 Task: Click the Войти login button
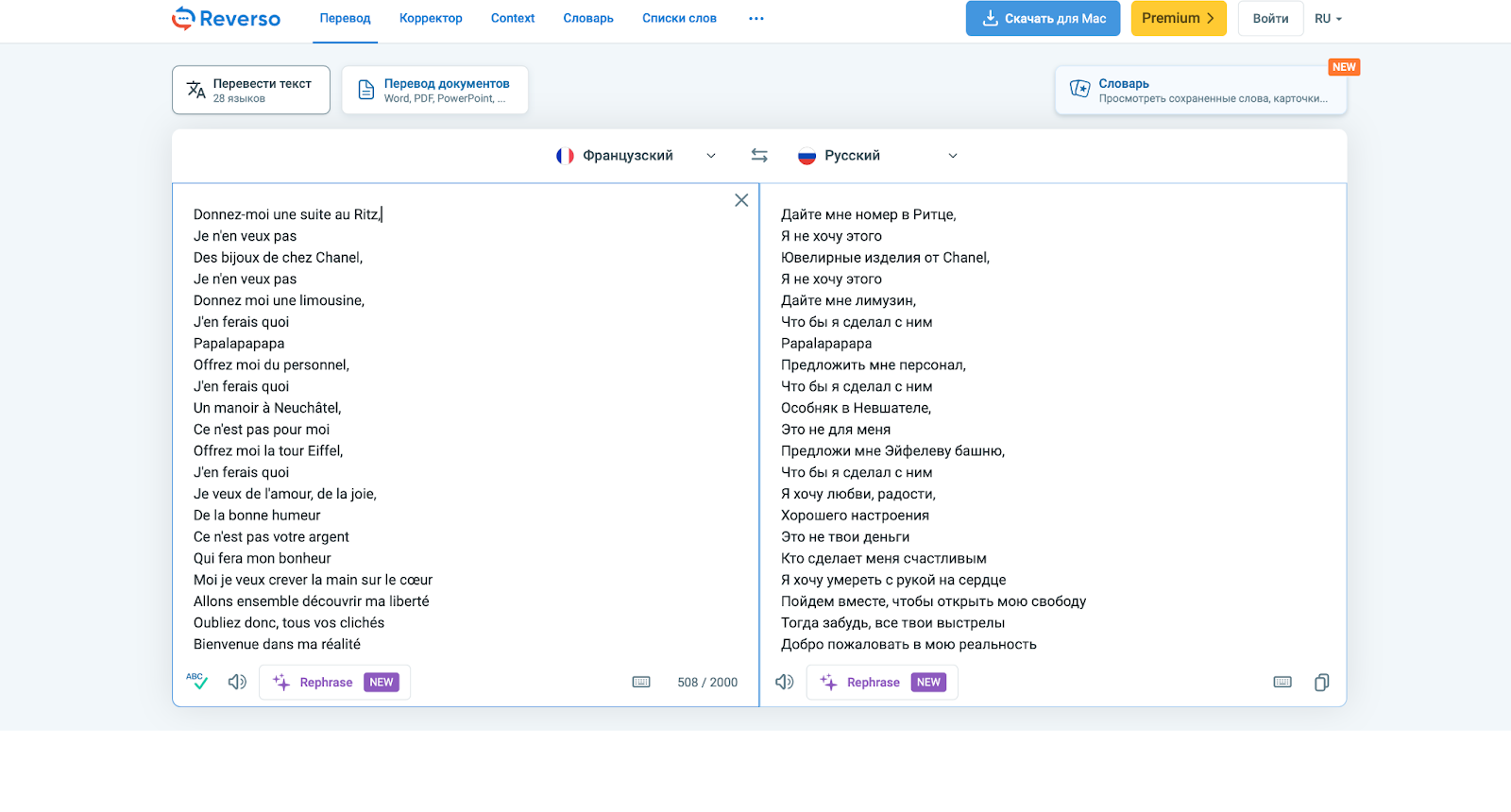(x=1270, y=19)
